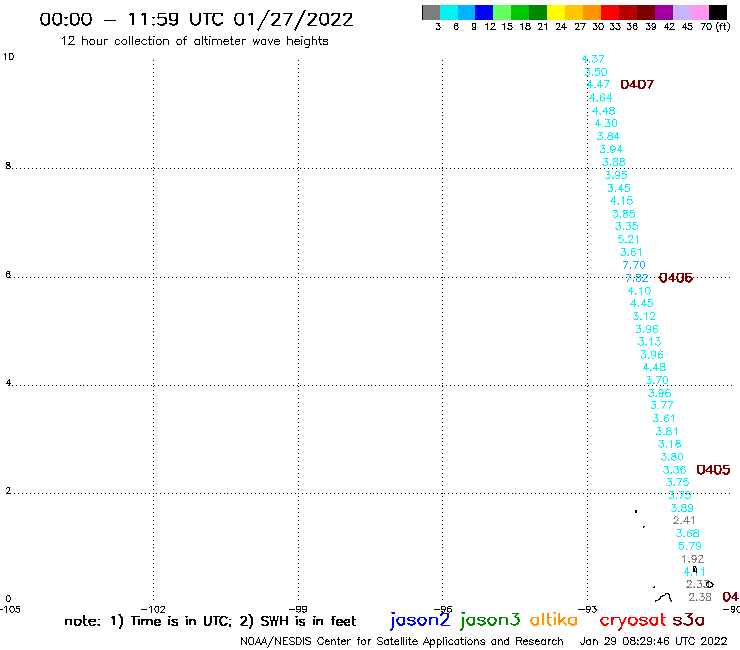Click the pink 70 ft legend swatch
740x650 pixels.
pos(700,12)
